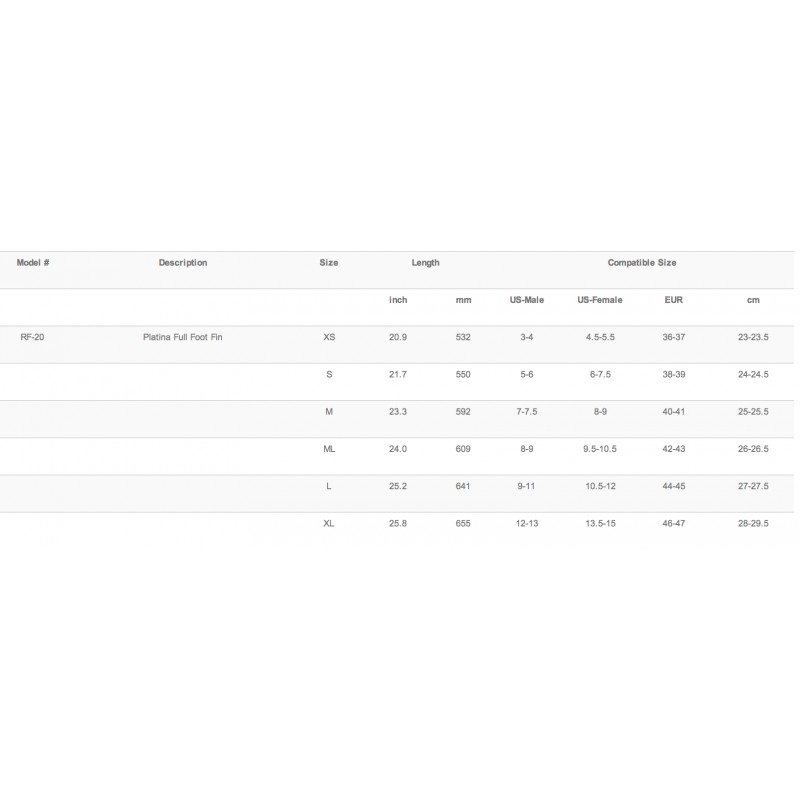Select the Description column header
The image size is (800, 800).
tap(183, 263)
